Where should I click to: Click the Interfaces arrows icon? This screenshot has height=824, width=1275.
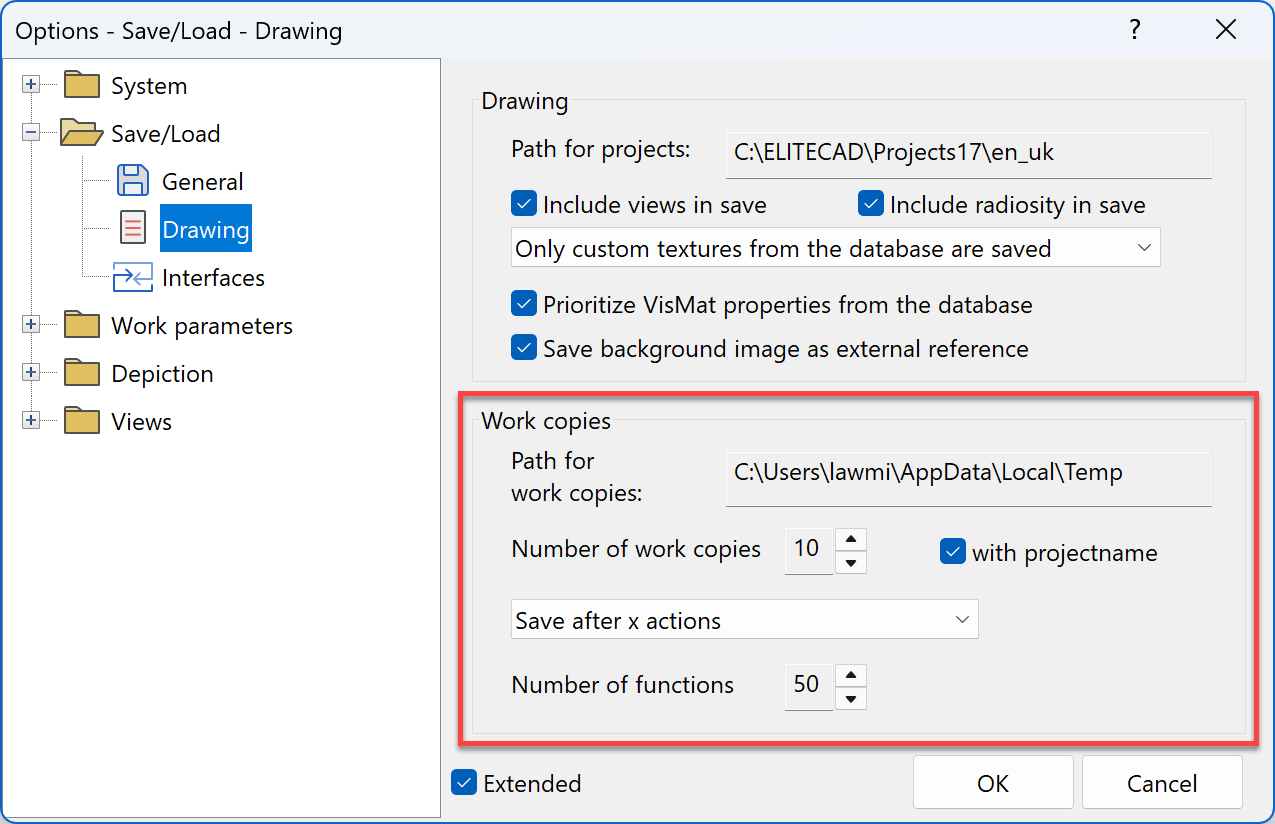pyautogui.click(x=133, y=277)
